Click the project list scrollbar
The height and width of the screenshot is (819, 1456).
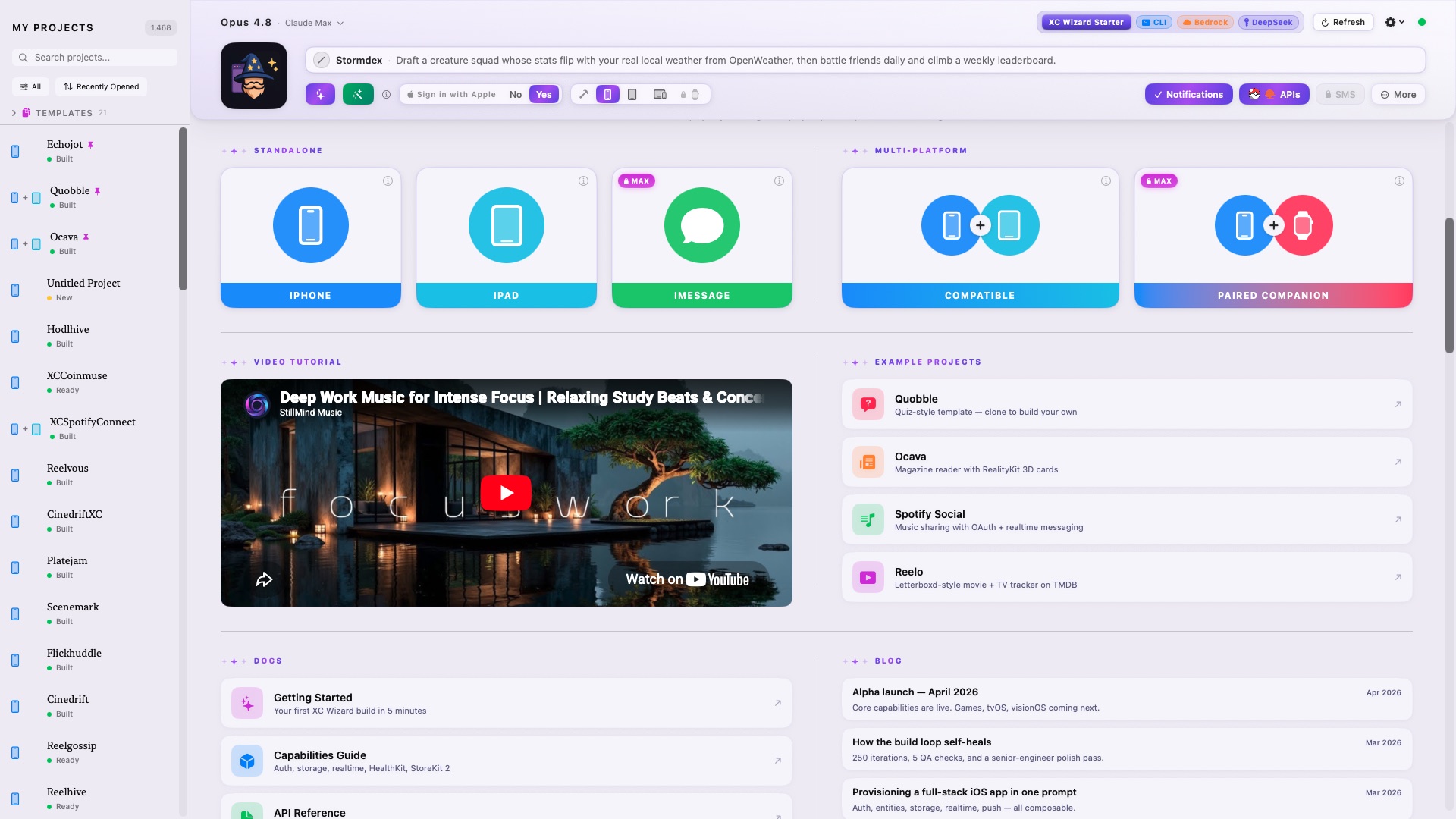(183, 209)
